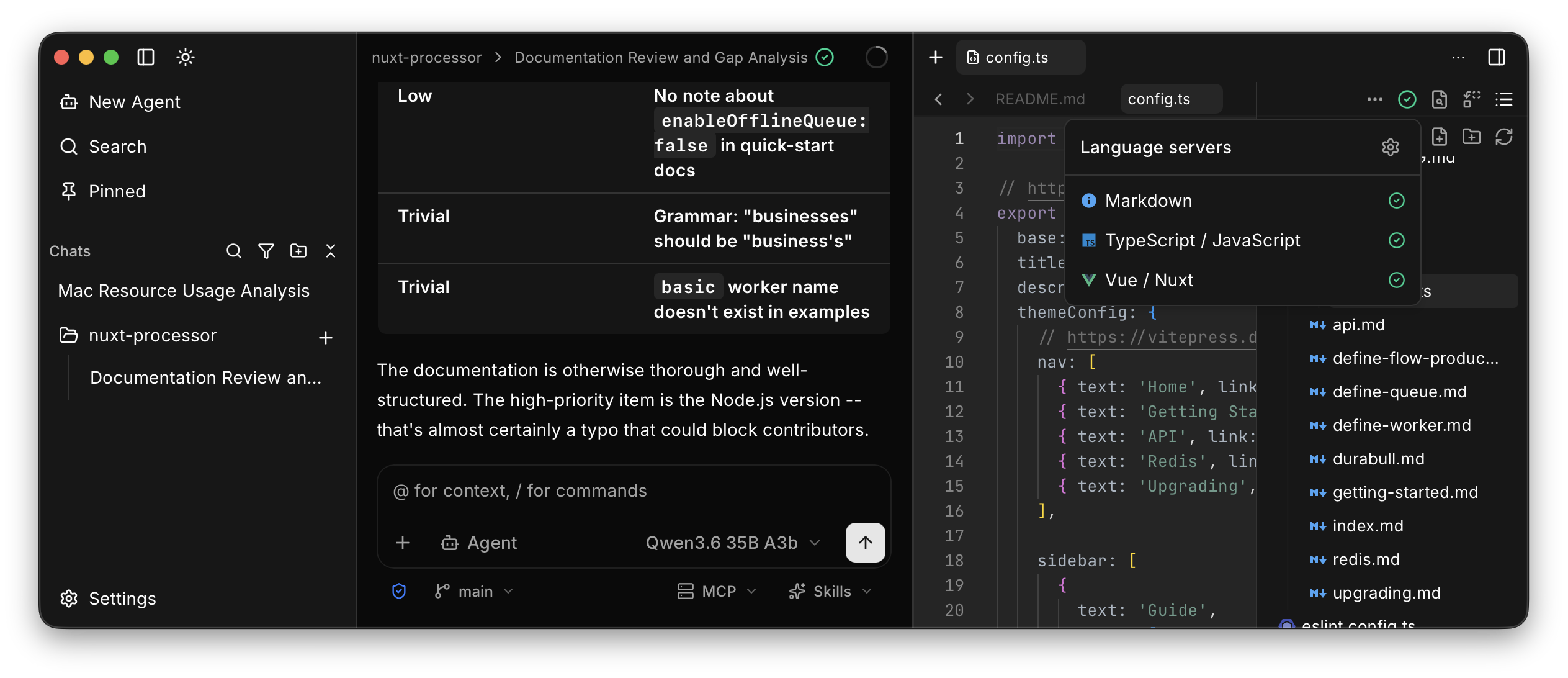
Task: Select TypeScript / JavaScript language server
Action: pyautogui.click(x=1243, y=240)
